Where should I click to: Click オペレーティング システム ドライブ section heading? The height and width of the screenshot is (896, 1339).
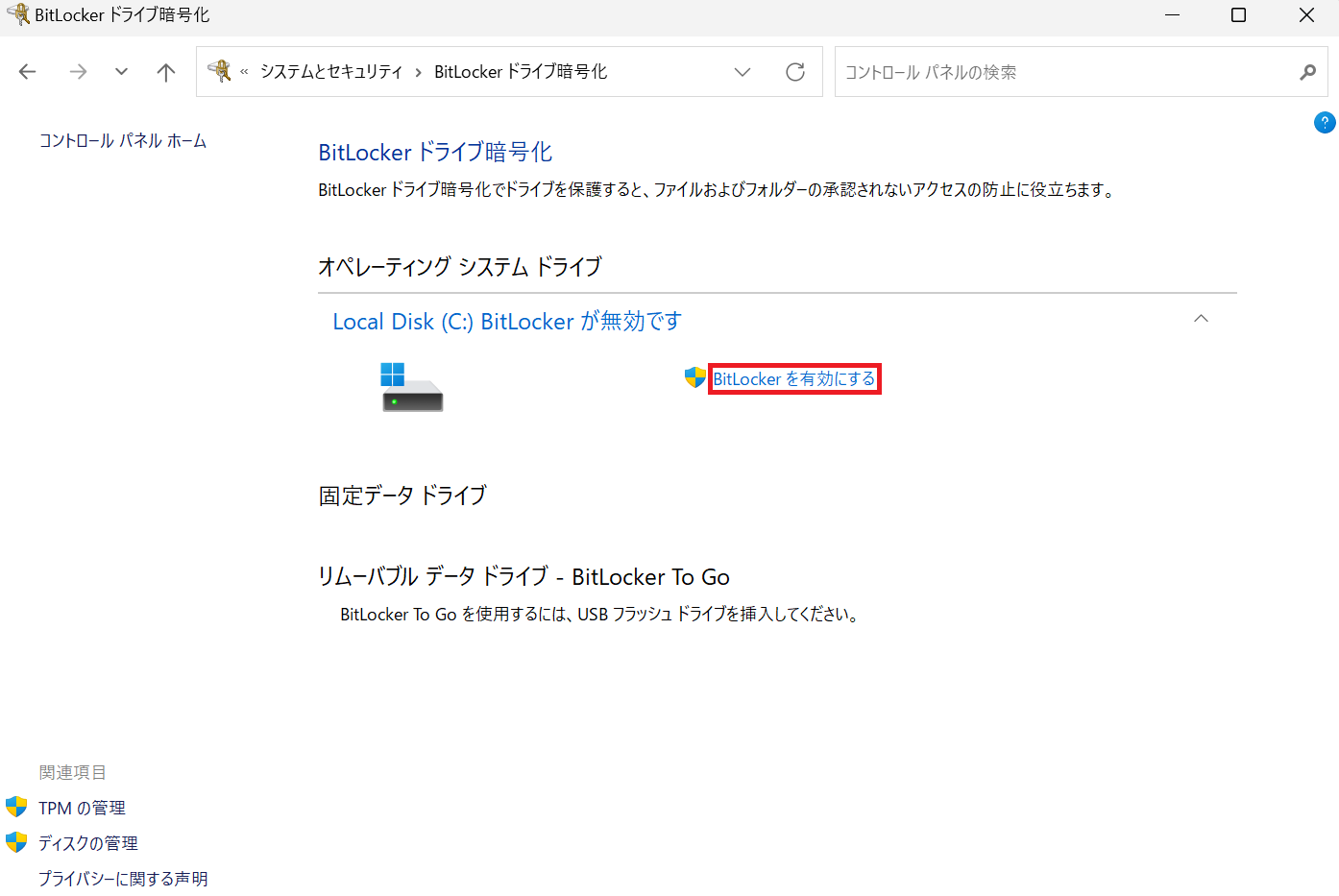[x=460, y=266]
